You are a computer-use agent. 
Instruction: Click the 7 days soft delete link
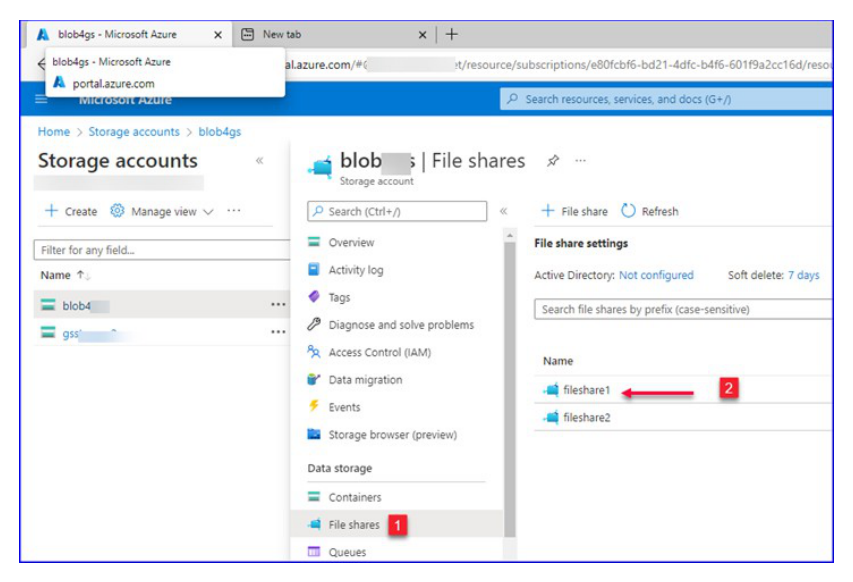pos(803,275)
